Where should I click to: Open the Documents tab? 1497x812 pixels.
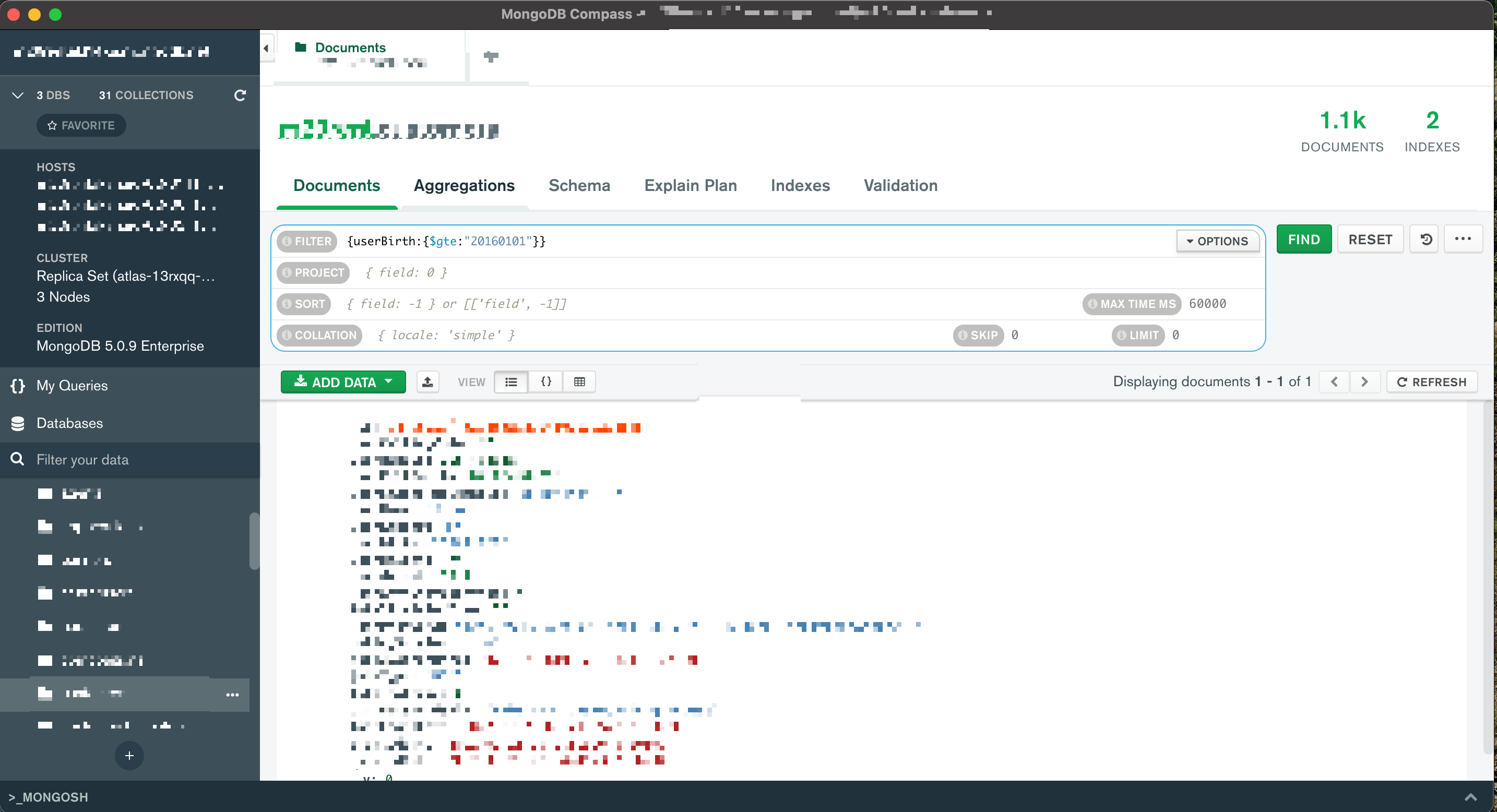337,185
